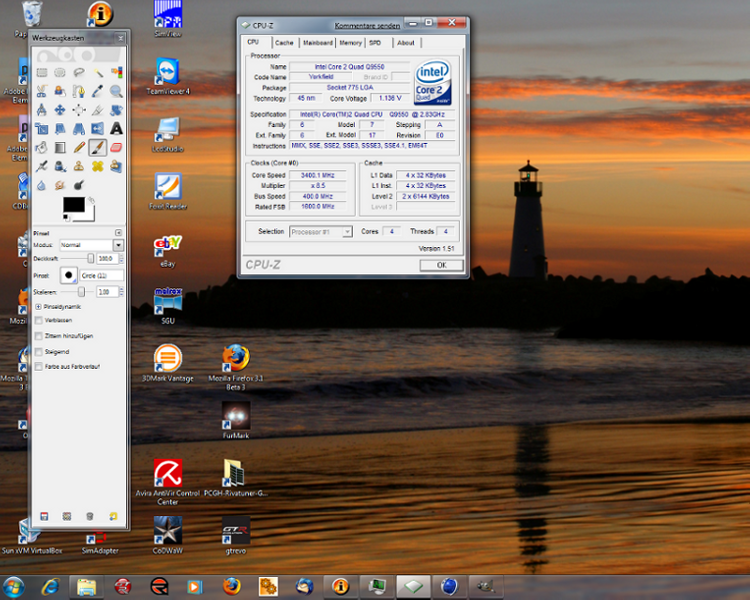The width and height of the screenshot is (750, 600).
Task: Pick the Eraser tool
Action: click(116, 147)
